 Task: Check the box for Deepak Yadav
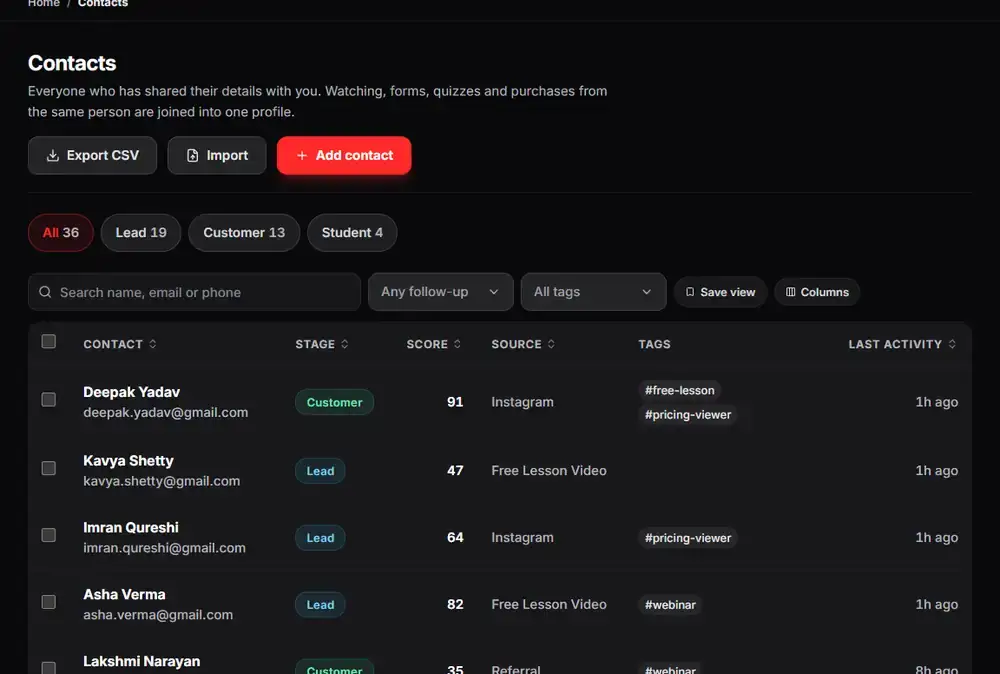pyautogui.click(x=48, y=400)
